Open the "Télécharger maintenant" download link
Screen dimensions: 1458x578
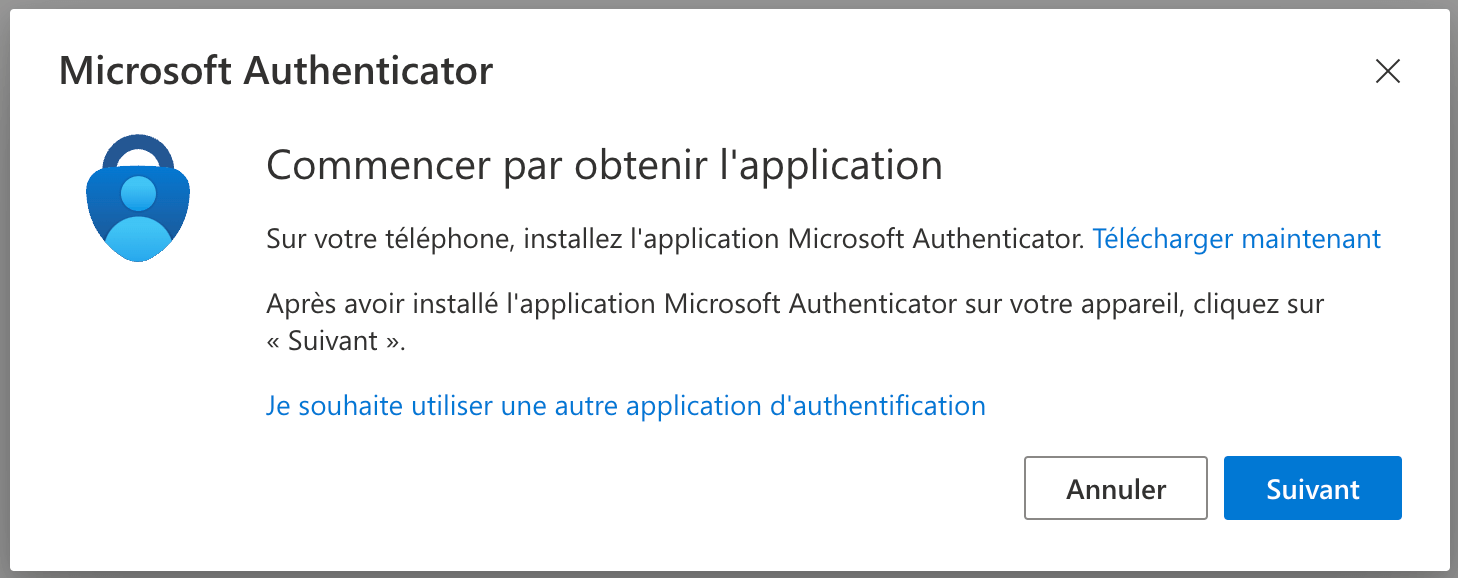(x=1236, y=239)
